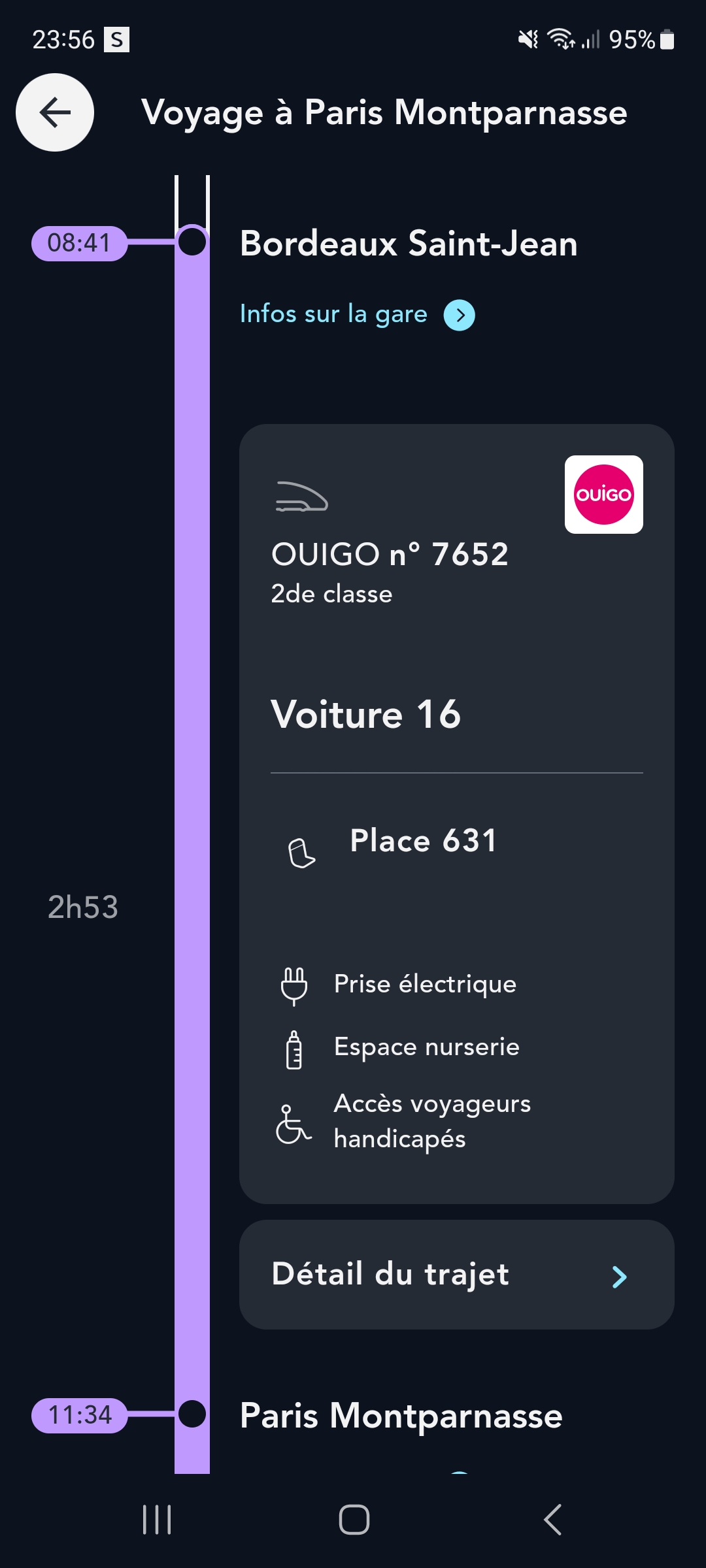Viewport: 706px width, 1568px height.
Task: Tap the OUIGO logo badge
Action: (603, 495)
